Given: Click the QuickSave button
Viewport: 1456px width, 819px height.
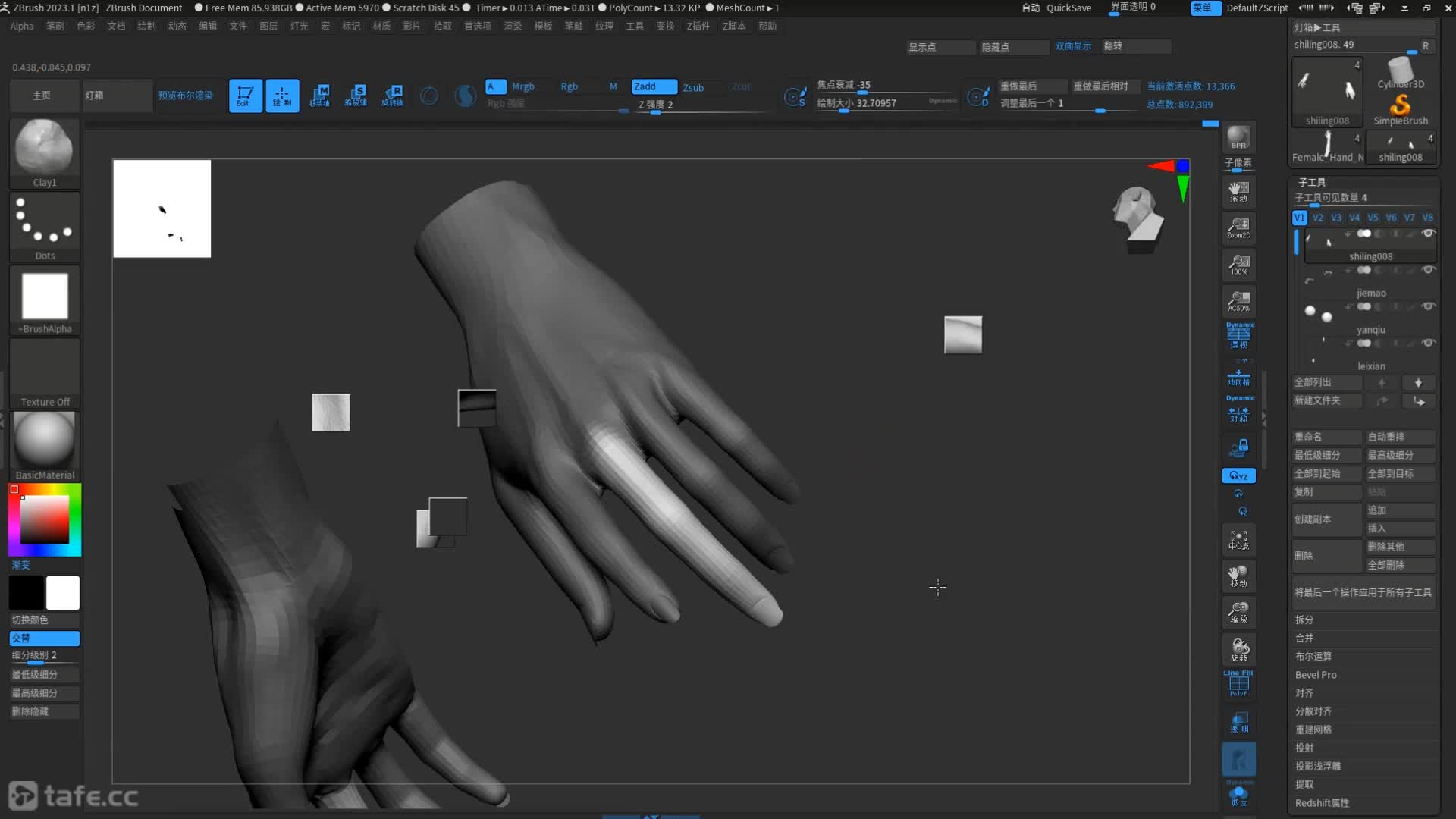Looking at the screenshot, I should pos(1068,8).
